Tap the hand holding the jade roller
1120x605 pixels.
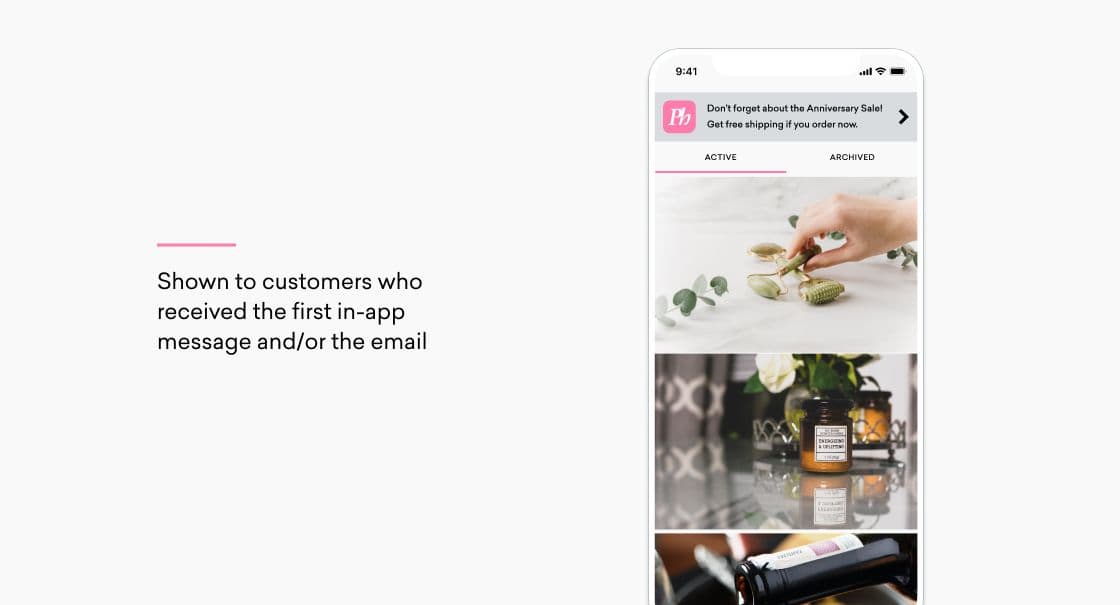click(x=854, y=229)
